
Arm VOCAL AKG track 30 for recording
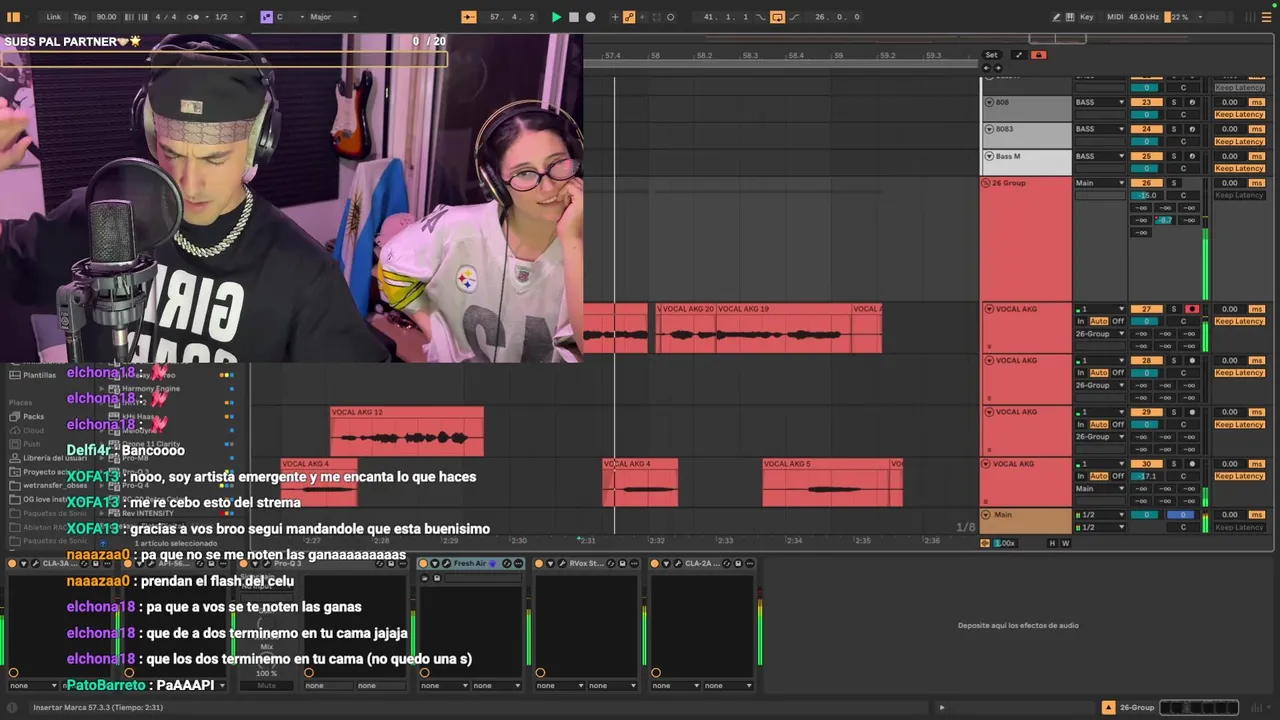[x=1191, y=464]
